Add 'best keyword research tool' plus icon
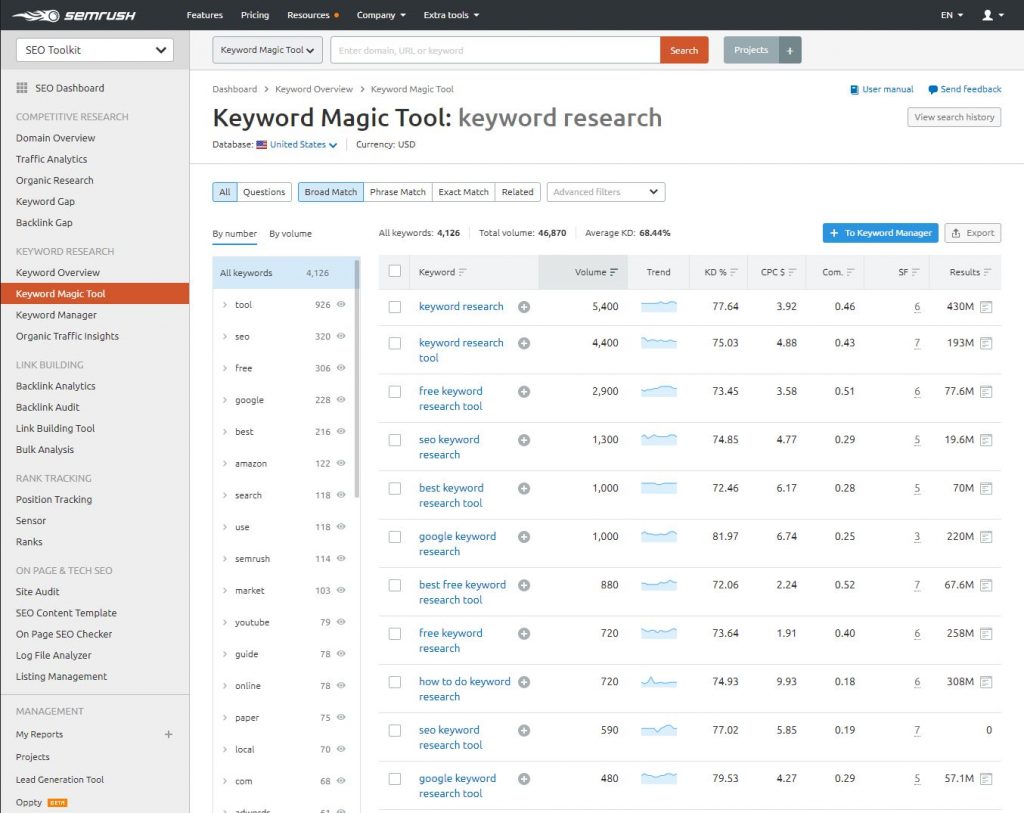 (x=524, y=488)
